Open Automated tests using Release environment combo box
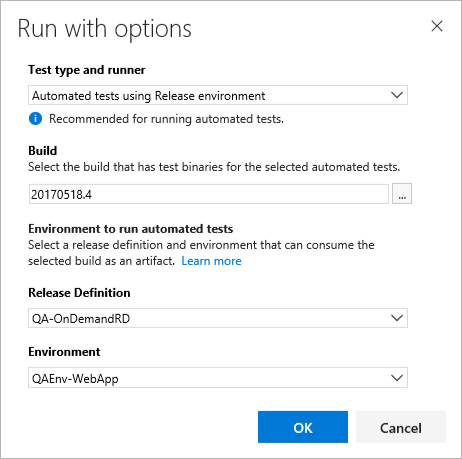462x459 pixels. pos(218,95)
